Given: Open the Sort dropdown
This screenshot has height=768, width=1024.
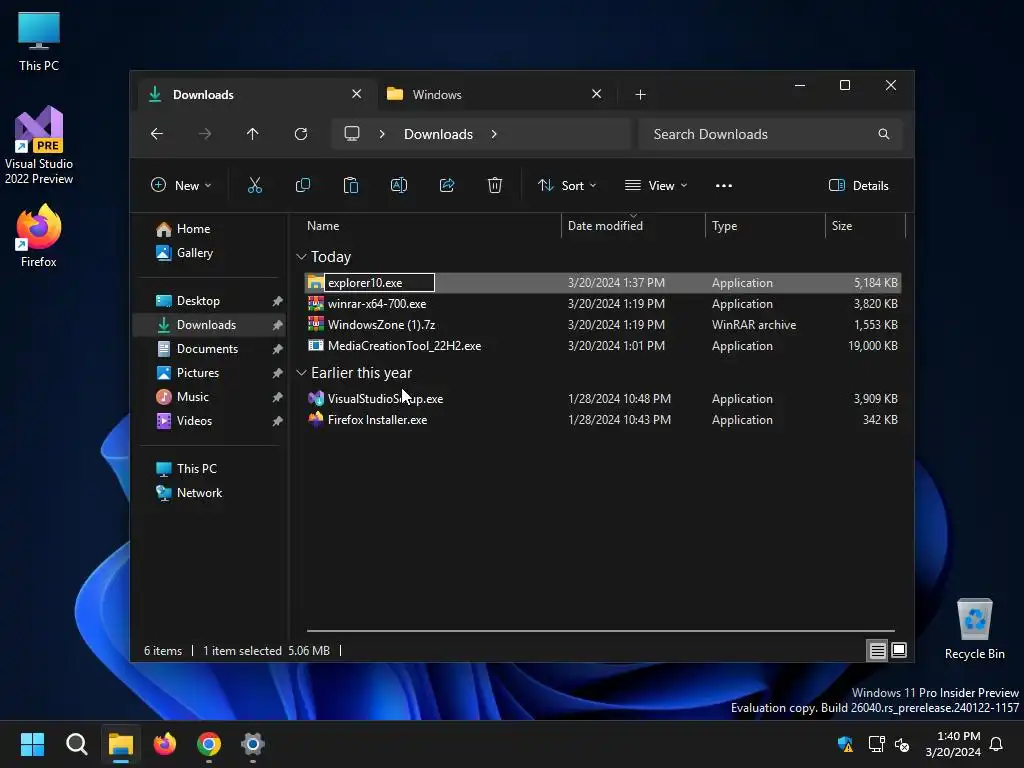Looking at the screenshot, I should 567,185.
